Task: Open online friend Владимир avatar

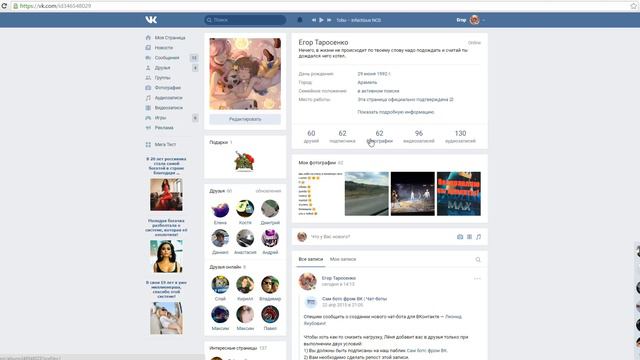Action: pos(270,285)
